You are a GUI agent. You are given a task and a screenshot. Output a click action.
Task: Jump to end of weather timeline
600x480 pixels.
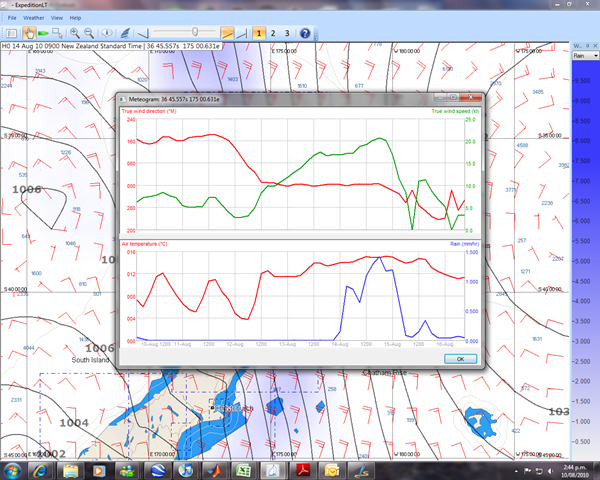[x=242, y=33]
